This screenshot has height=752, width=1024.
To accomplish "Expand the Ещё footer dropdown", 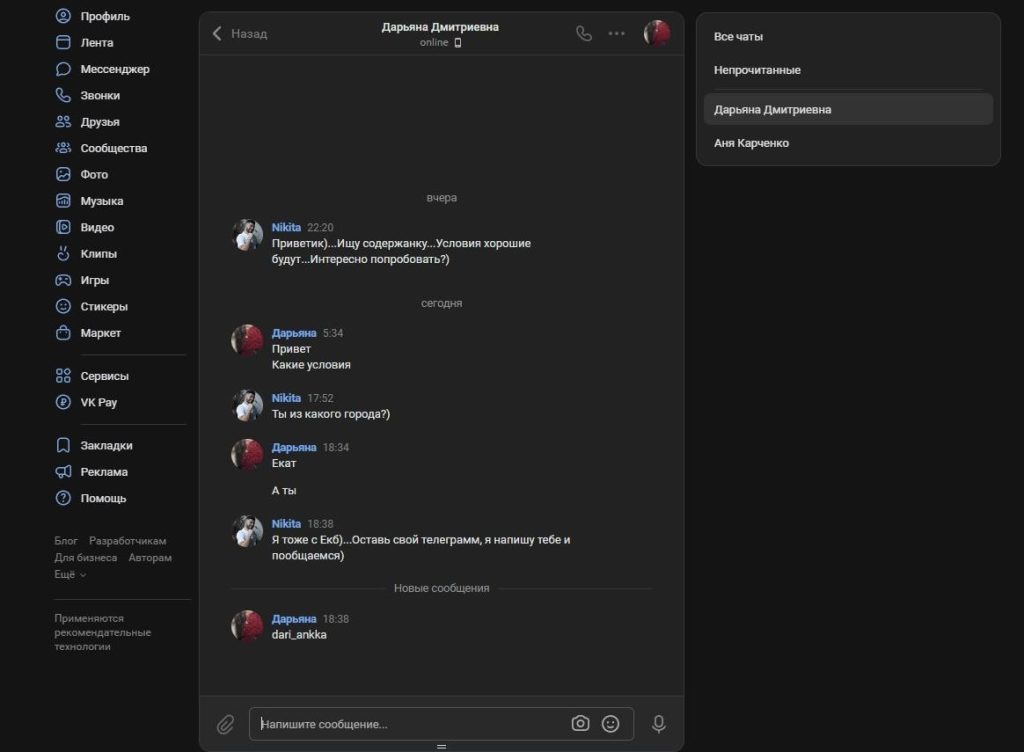I will (70, 575).
